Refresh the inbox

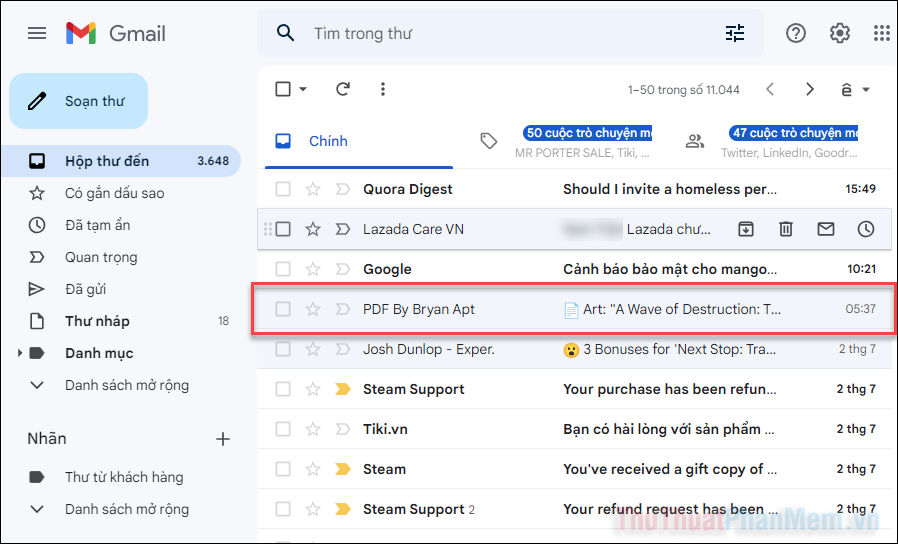(342, 89)
